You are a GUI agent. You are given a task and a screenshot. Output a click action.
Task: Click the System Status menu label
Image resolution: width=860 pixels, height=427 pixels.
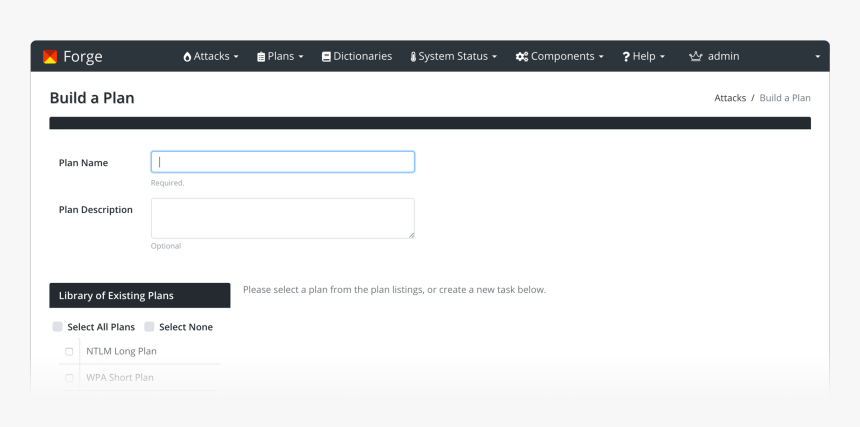pyautogui.click(x=453, y=56)
